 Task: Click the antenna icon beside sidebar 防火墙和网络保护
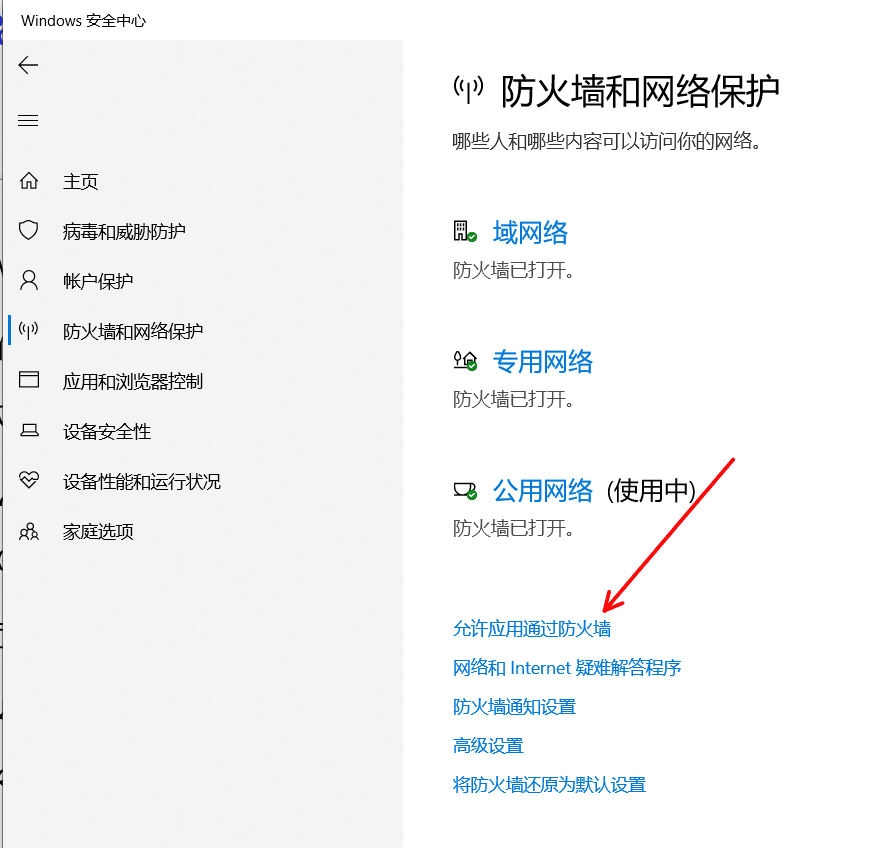pos(29,330)
